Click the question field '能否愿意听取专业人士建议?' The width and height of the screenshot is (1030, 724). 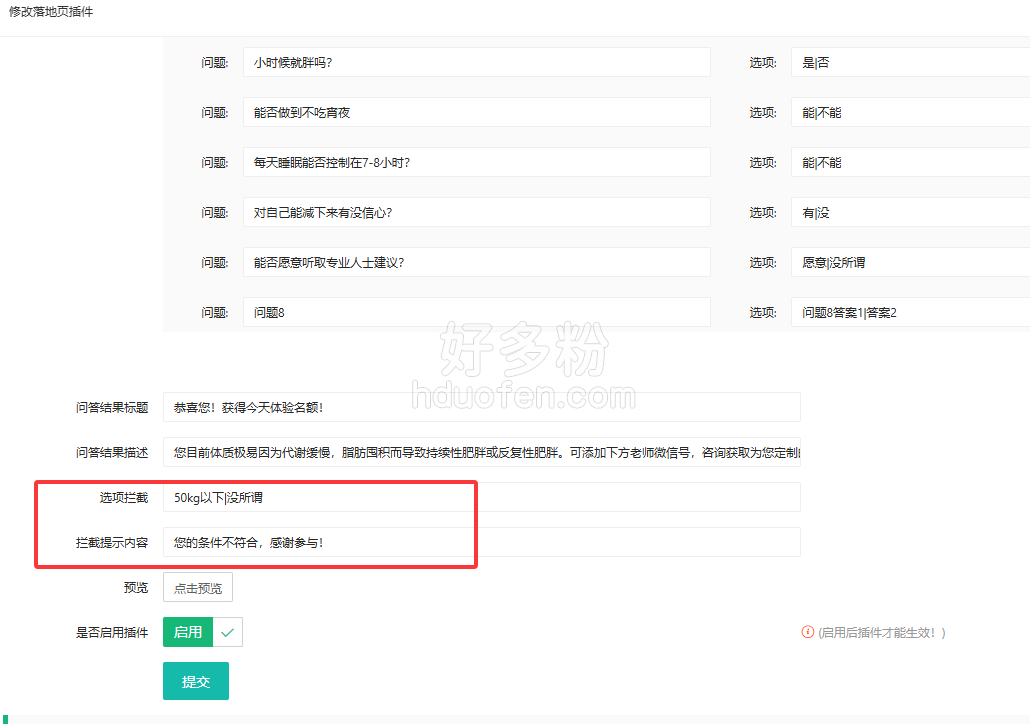click(476, 262)
